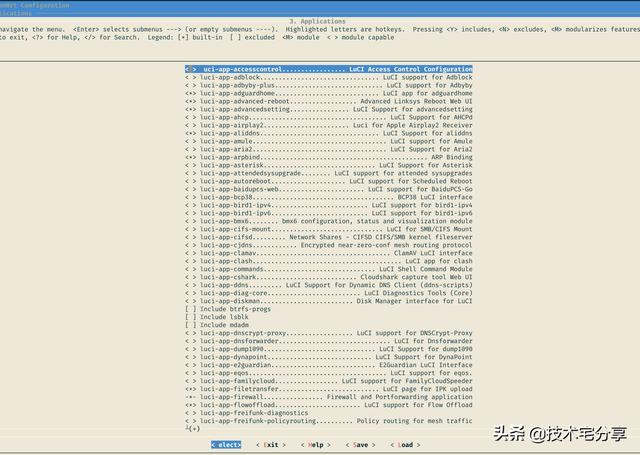Select the luci-app-bird1-ipv6 row

click(329, 213)
